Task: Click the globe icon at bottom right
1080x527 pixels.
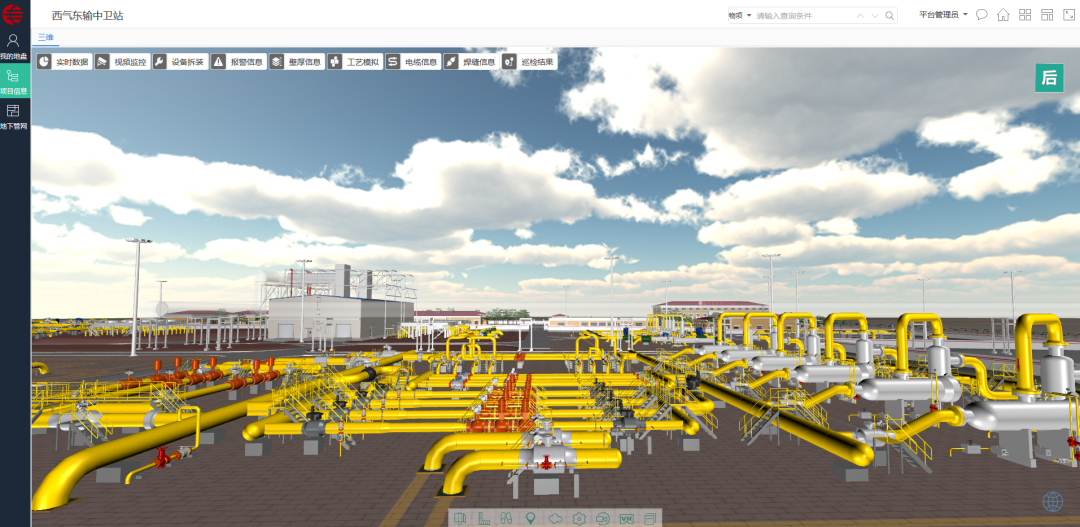Action: tap(1052, 501)
